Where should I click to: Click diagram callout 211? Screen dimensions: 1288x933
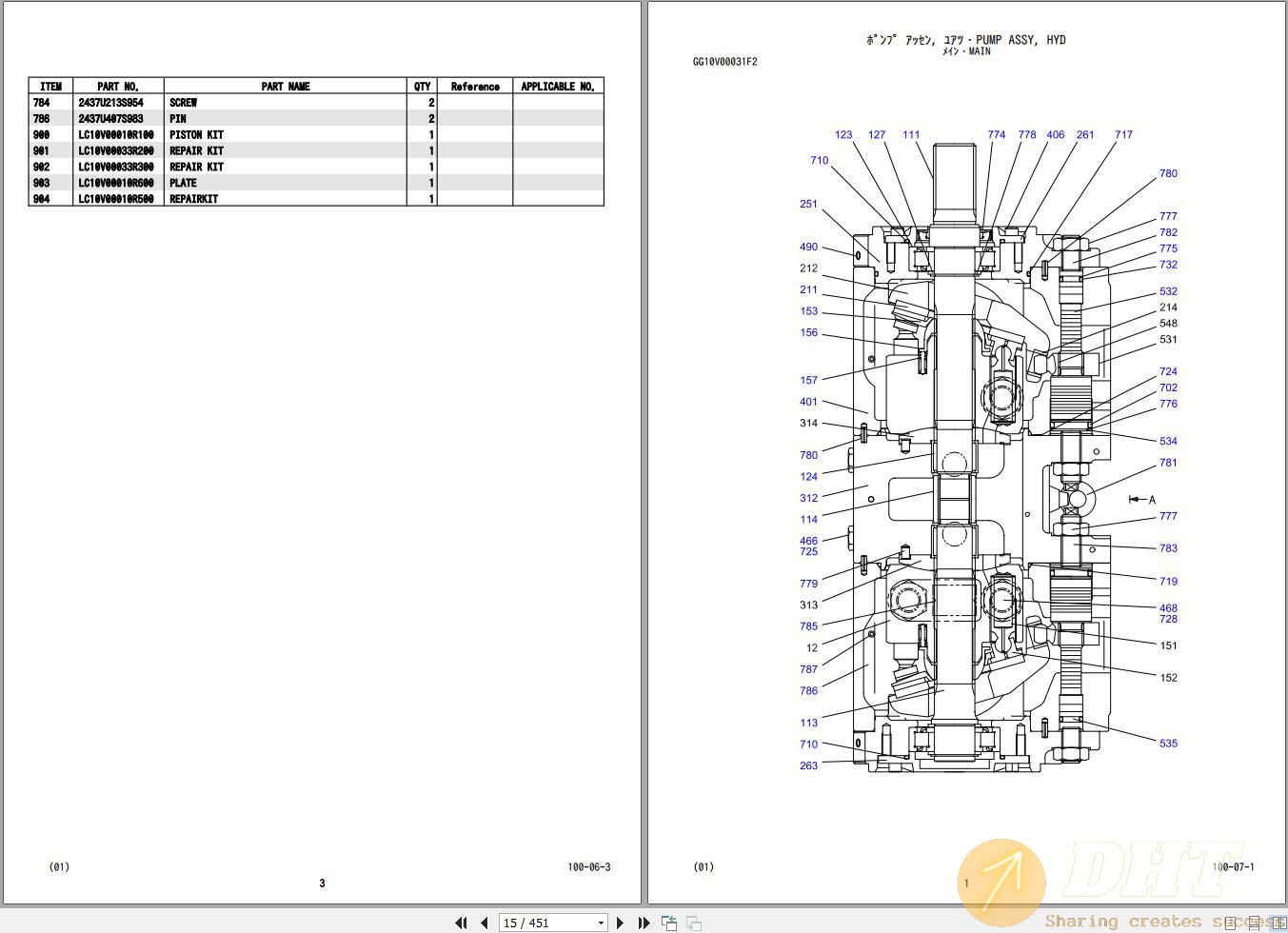tap(808, 290)
